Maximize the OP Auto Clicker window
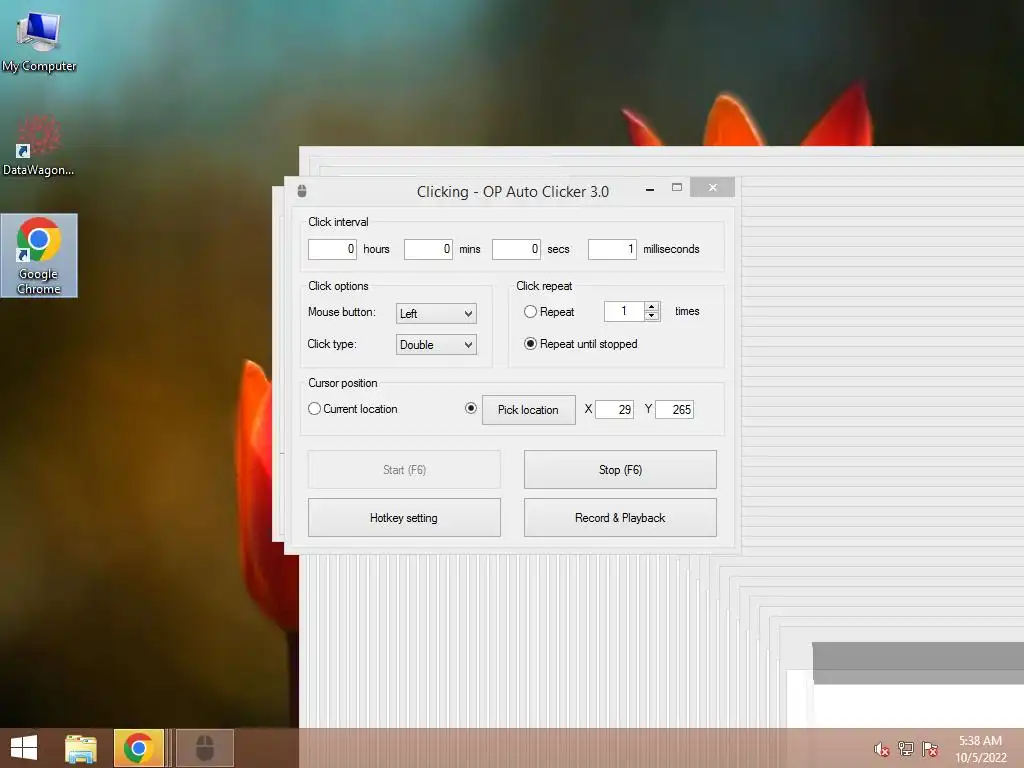The height and width of the screenshot is (768, 1024). tap(677, 187)
